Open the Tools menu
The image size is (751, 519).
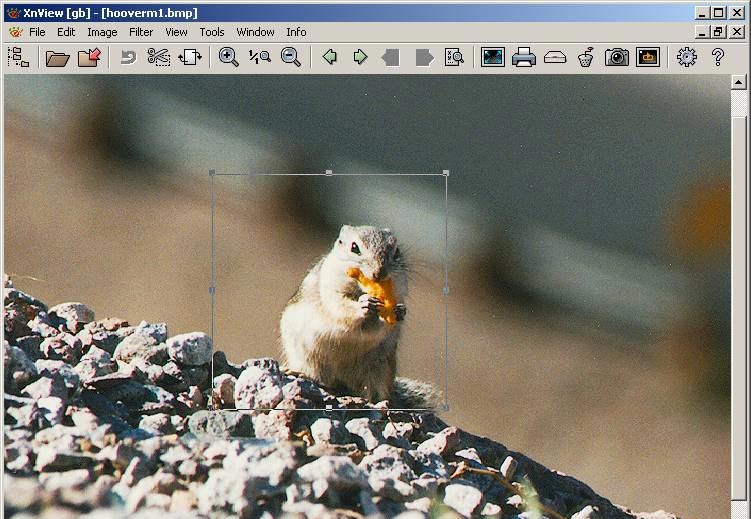point(212,32)
